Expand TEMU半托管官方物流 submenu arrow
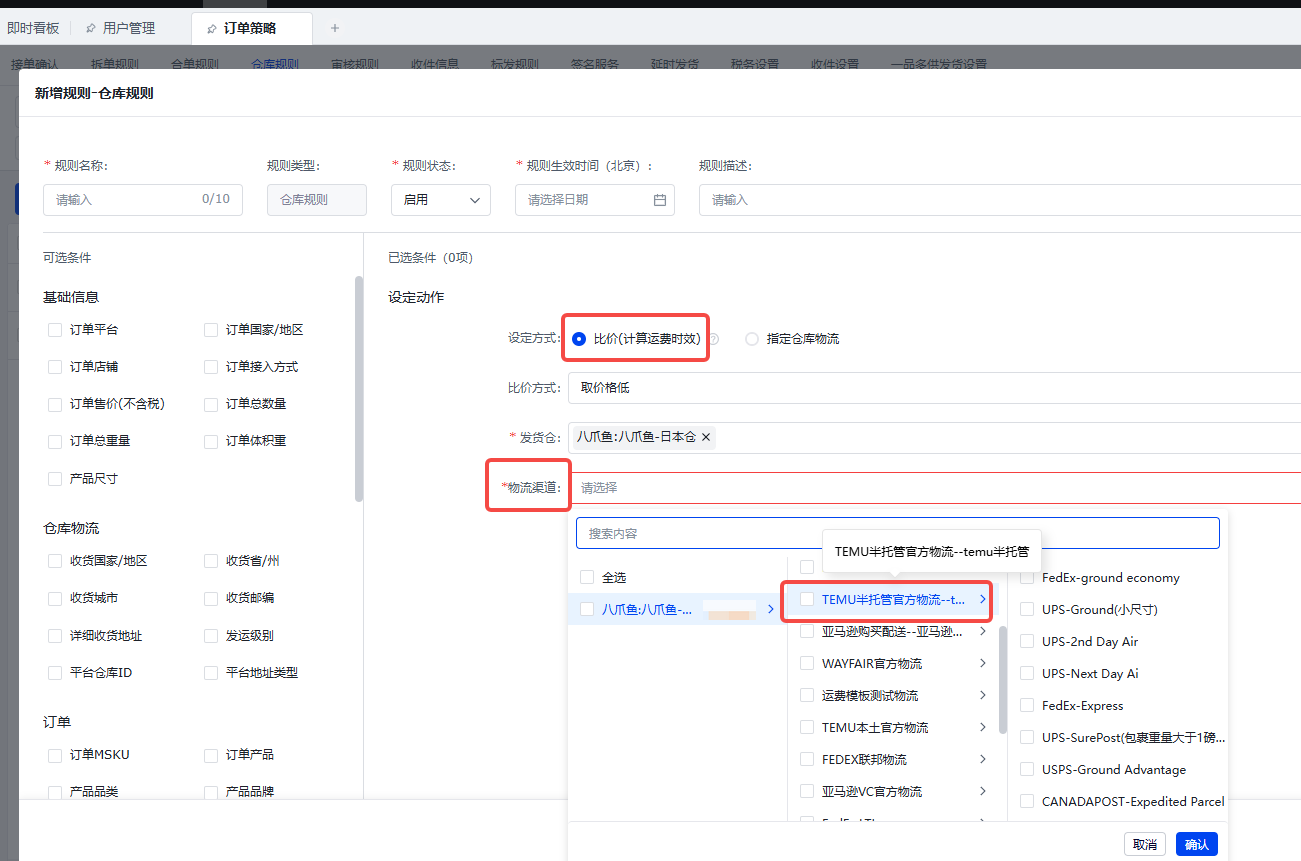Image resolution: width=1301 pixels, height=861 pixels. coord(983,599)
